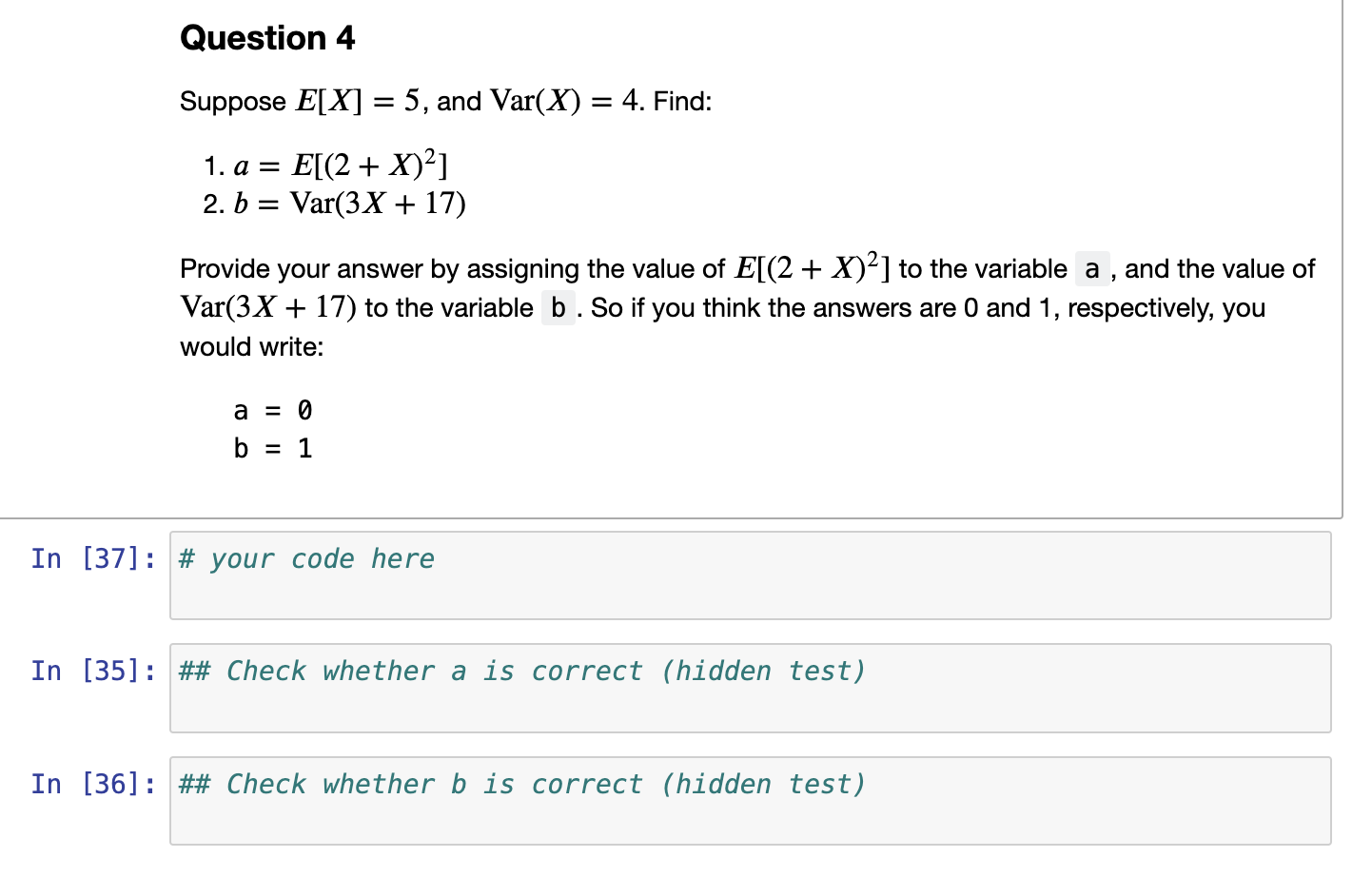Focus the 'Check whether a is correct' cell
The image size is (1372, 877).
click(x=750, y=688)
